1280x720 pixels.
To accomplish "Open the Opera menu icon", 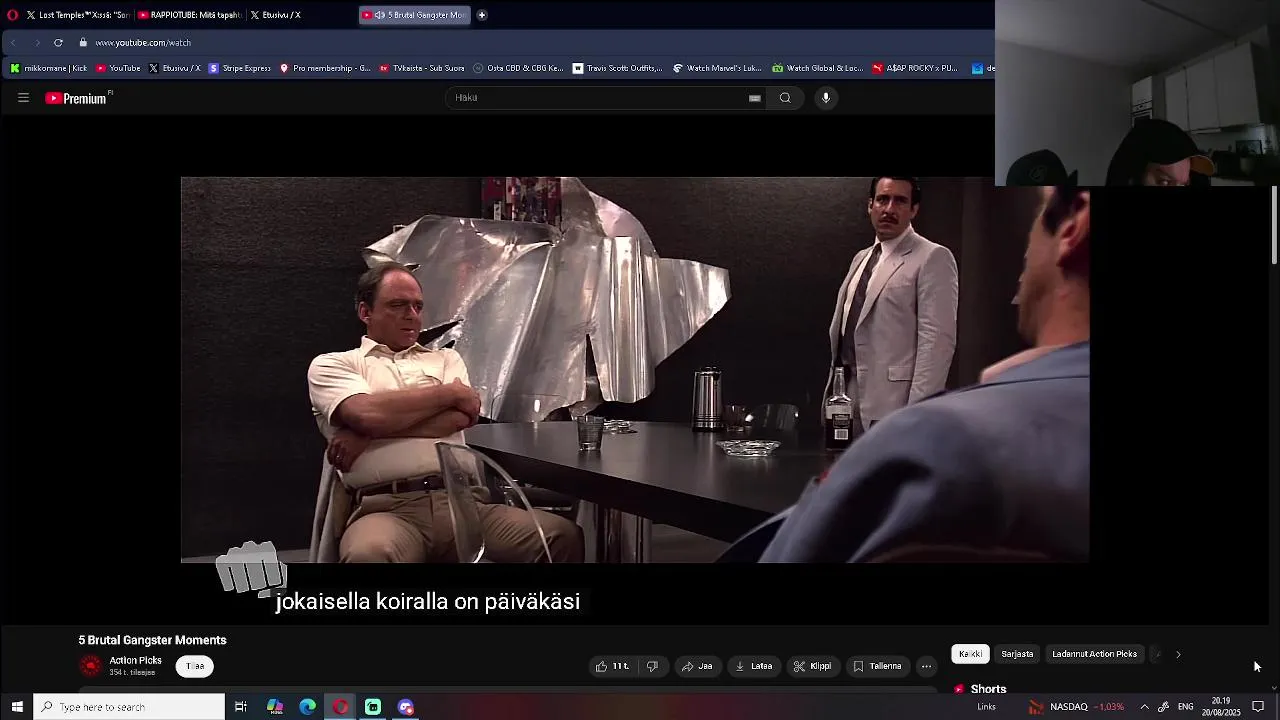I will (12, 15).
